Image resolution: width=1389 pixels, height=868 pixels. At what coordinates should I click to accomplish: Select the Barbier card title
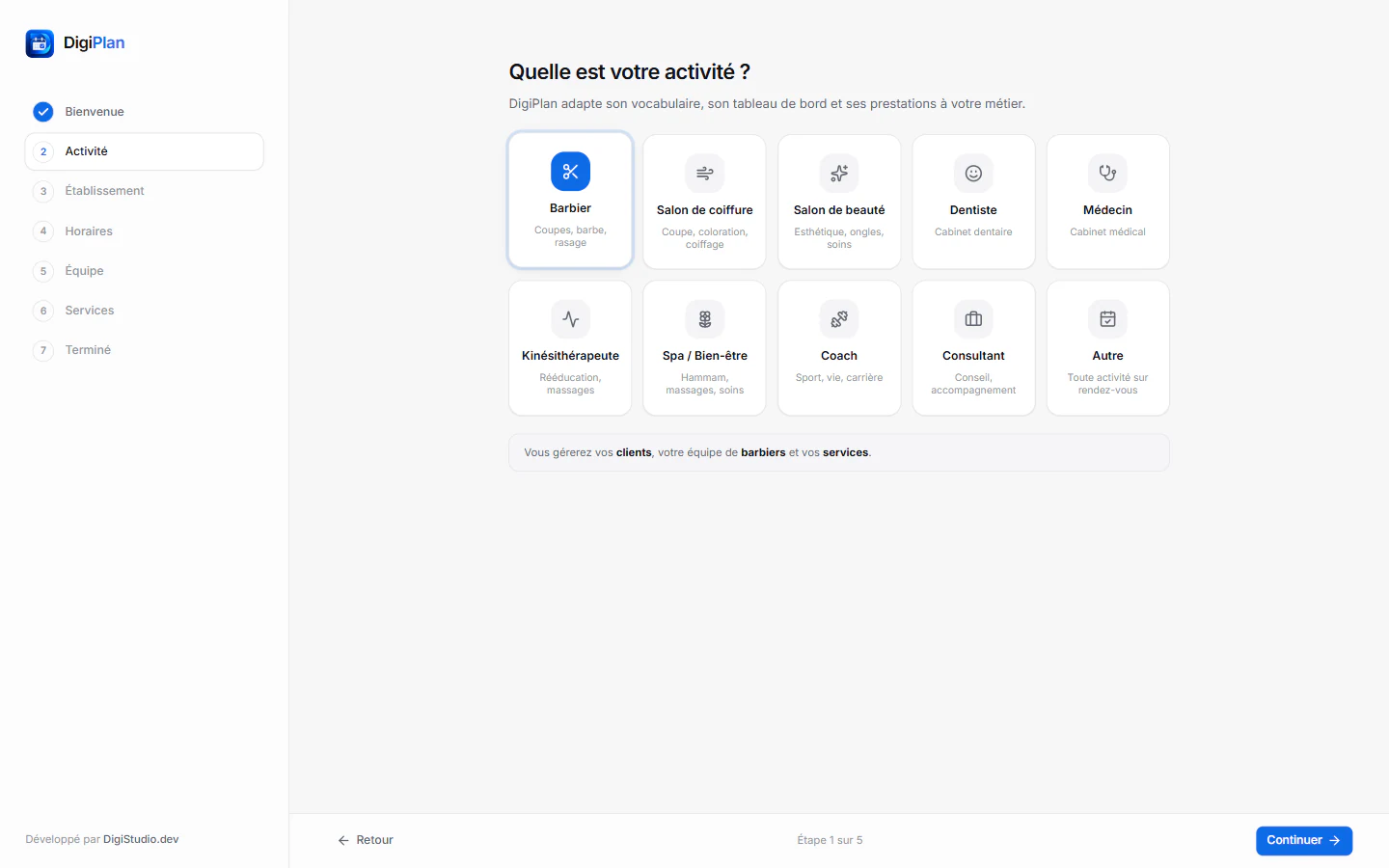pyautogui.click(x=570, y=208)
